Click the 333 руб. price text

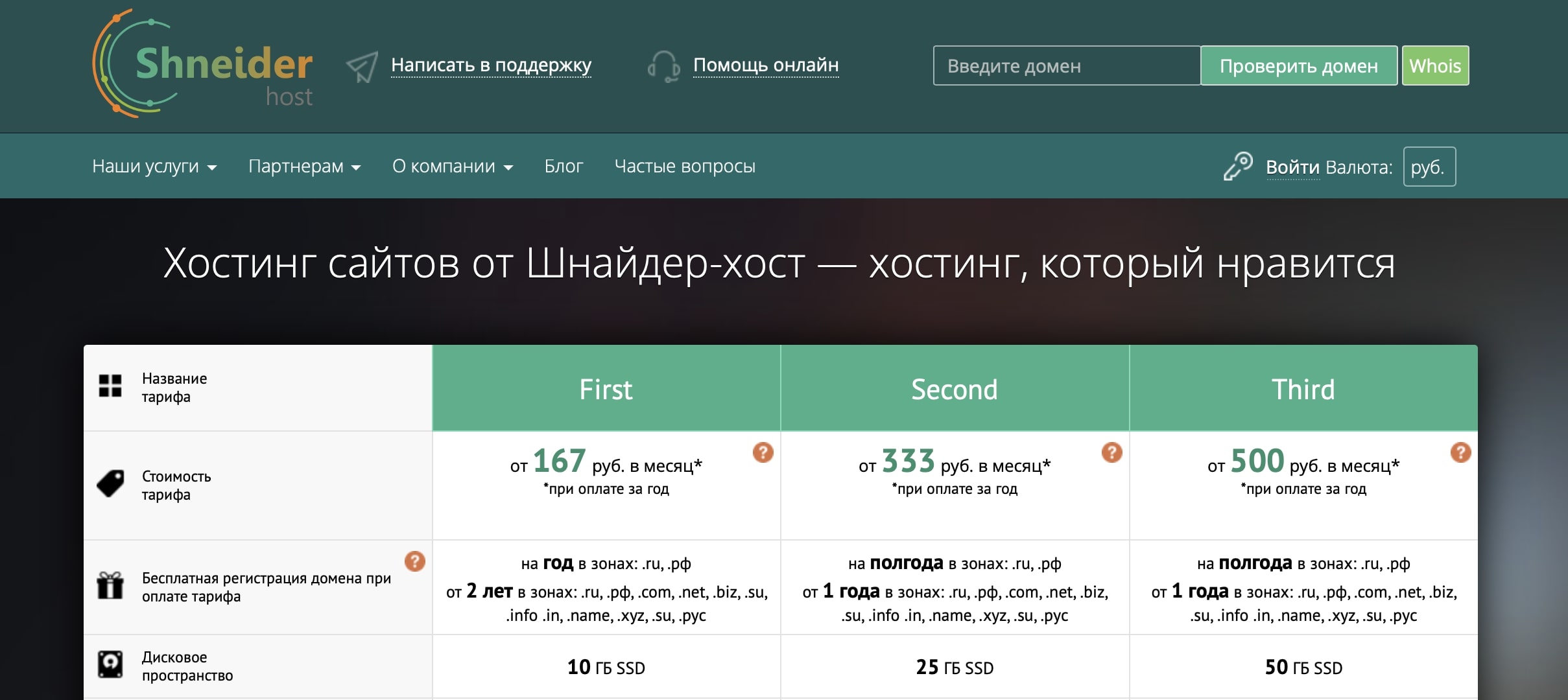point(955,462)
